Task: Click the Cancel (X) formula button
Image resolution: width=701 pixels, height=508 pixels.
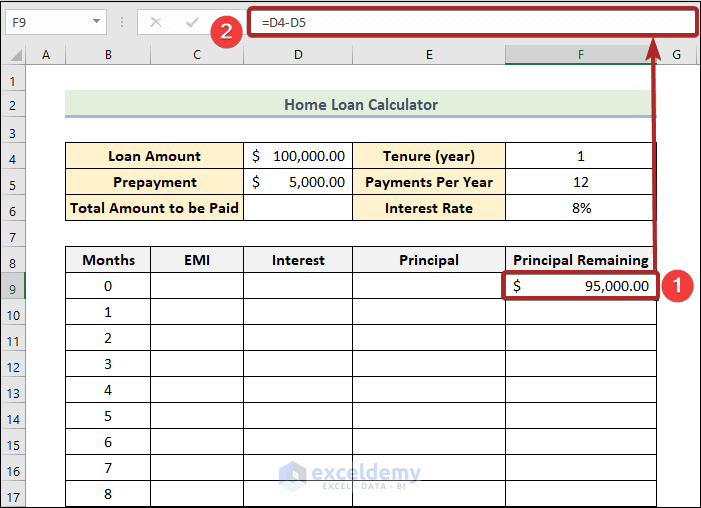Action: pos(156,22)
